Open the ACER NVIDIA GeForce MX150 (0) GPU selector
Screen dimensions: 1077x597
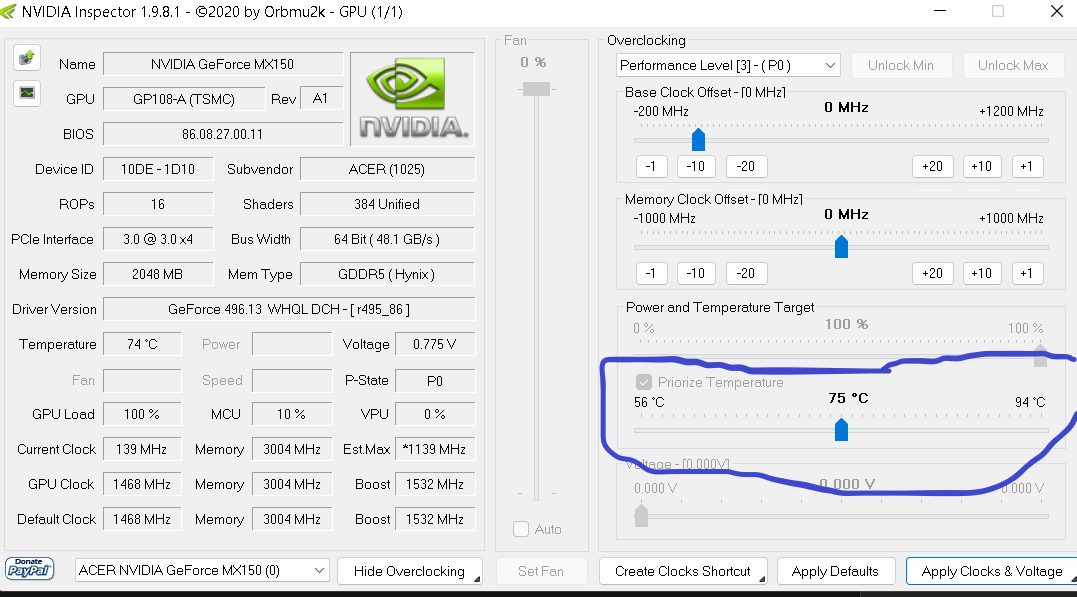coord(202,570)
